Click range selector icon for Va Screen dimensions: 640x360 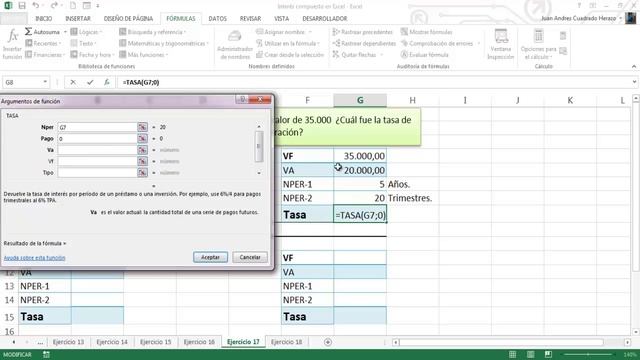point(142,150)
